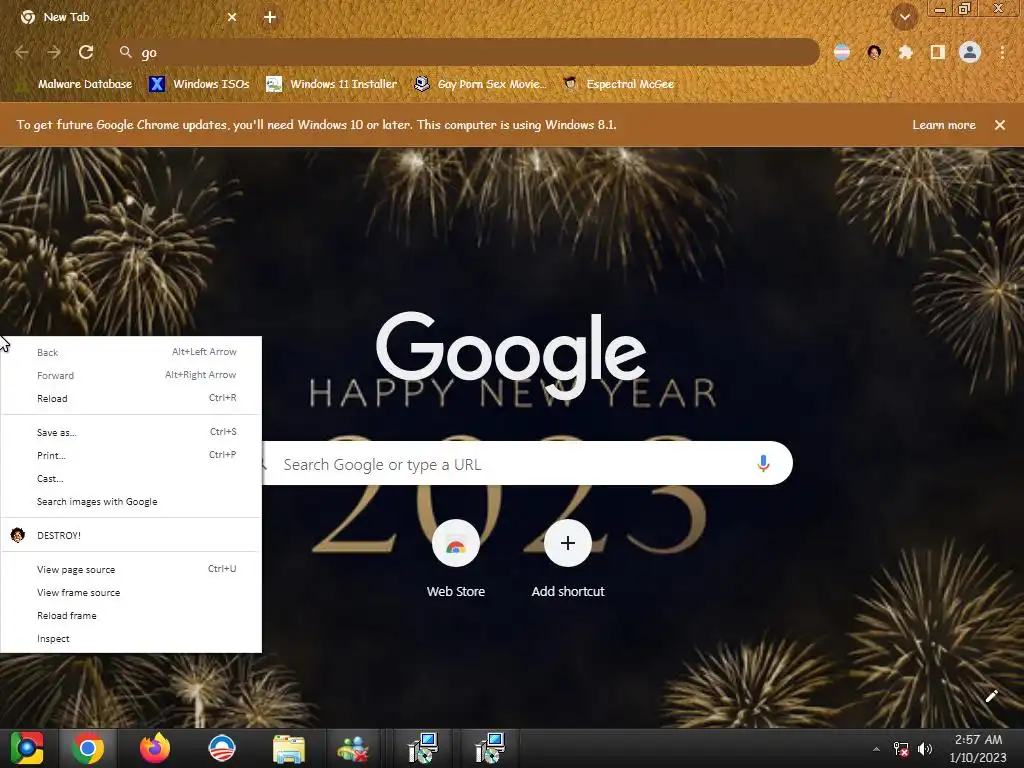Start voice search with the microphone icon
Image resolution: width=1024 pixels, height=768 pixels.
click(x=763, y=464)
